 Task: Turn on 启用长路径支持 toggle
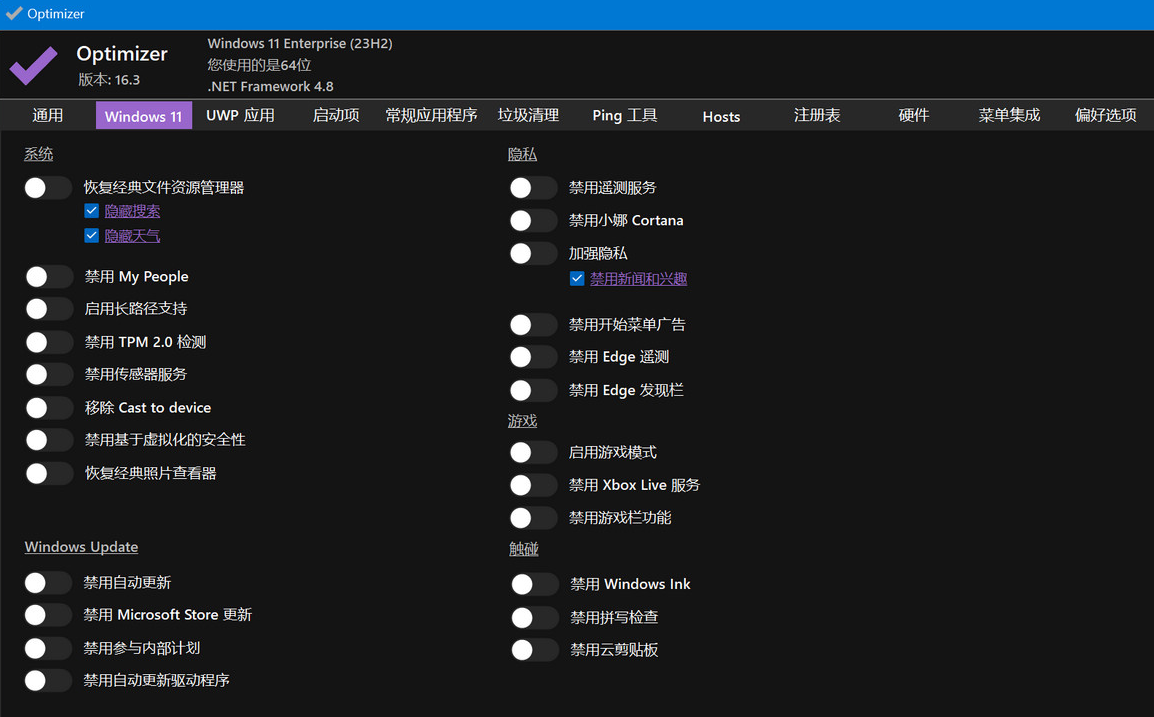49,308
